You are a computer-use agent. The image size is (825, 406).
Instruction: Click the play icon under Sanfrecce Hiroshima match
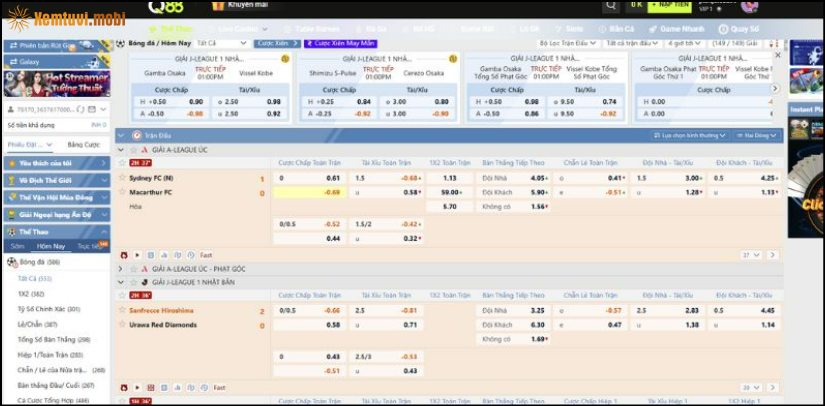pyautogui.click(x=137, y=388)
